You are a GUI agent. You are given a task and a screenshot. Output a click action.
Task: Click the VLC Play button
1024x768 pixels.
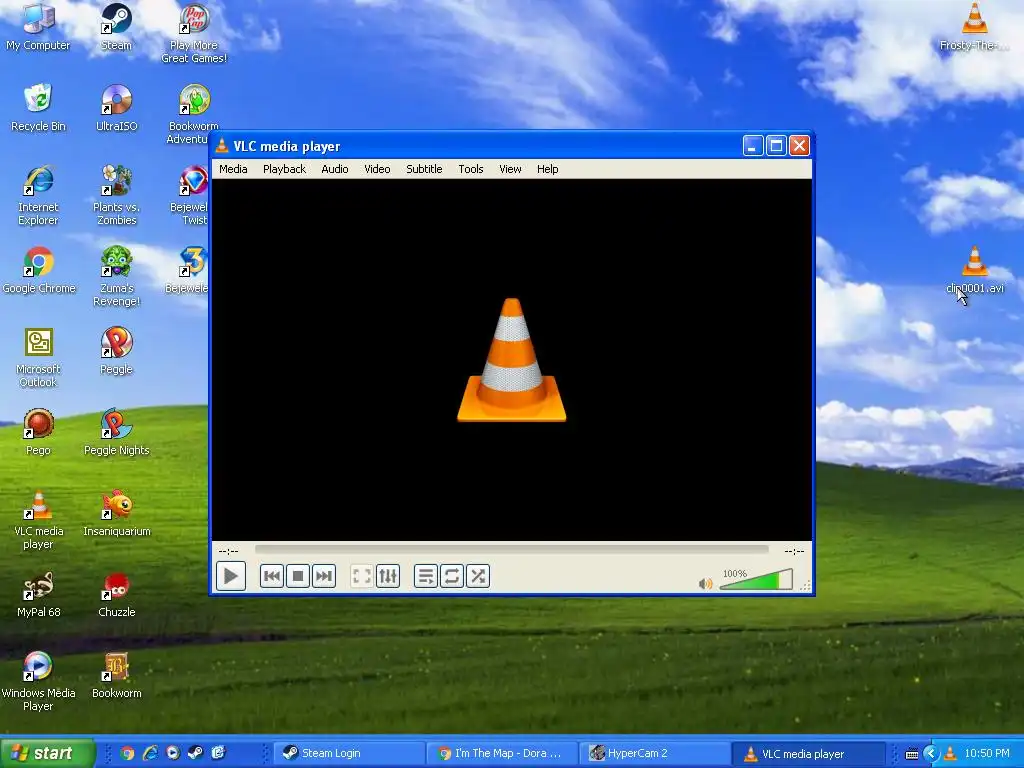click(x=231, y=576)
